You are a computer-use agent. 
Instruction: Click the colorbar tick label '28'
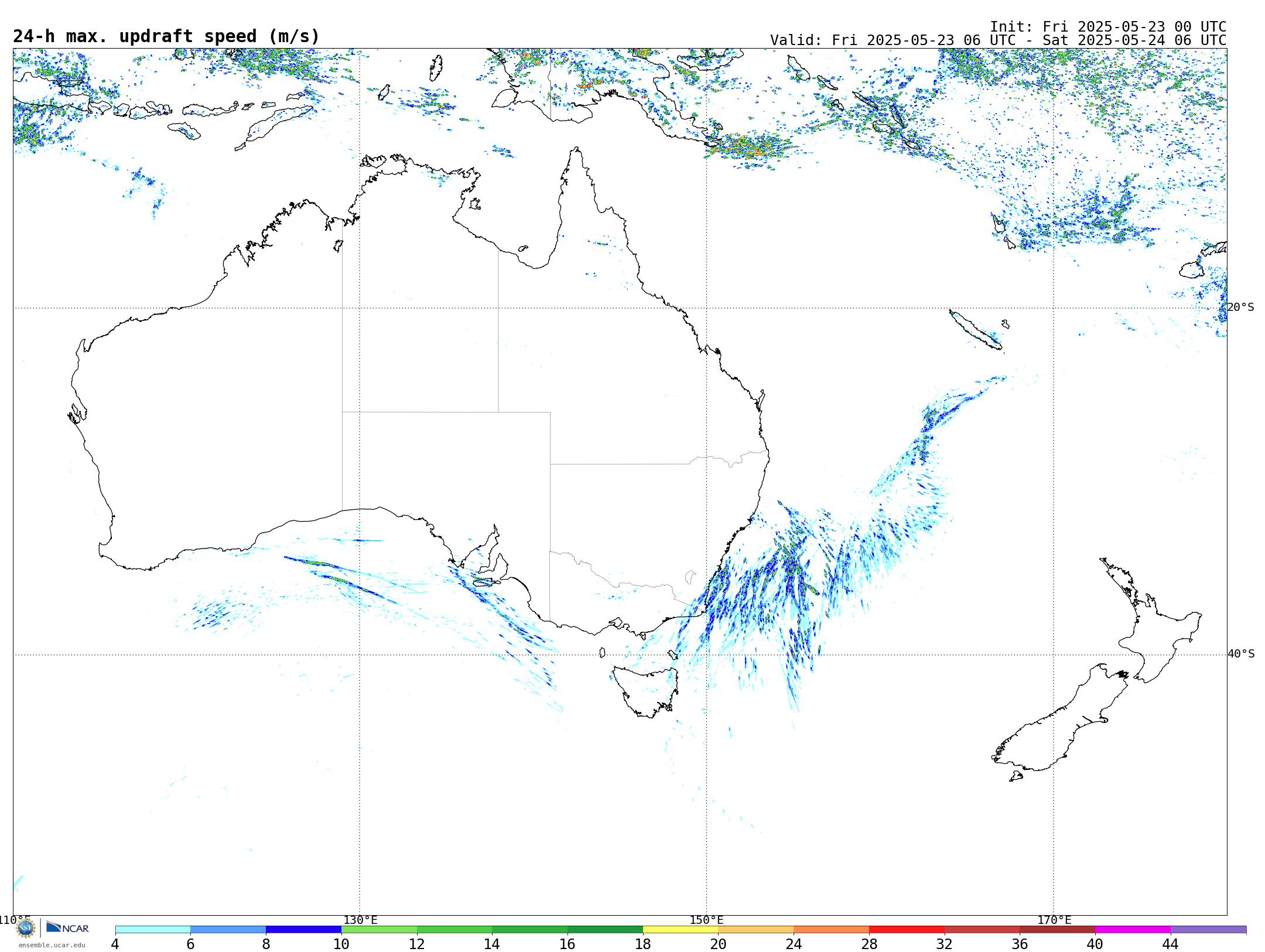(869, 944)
